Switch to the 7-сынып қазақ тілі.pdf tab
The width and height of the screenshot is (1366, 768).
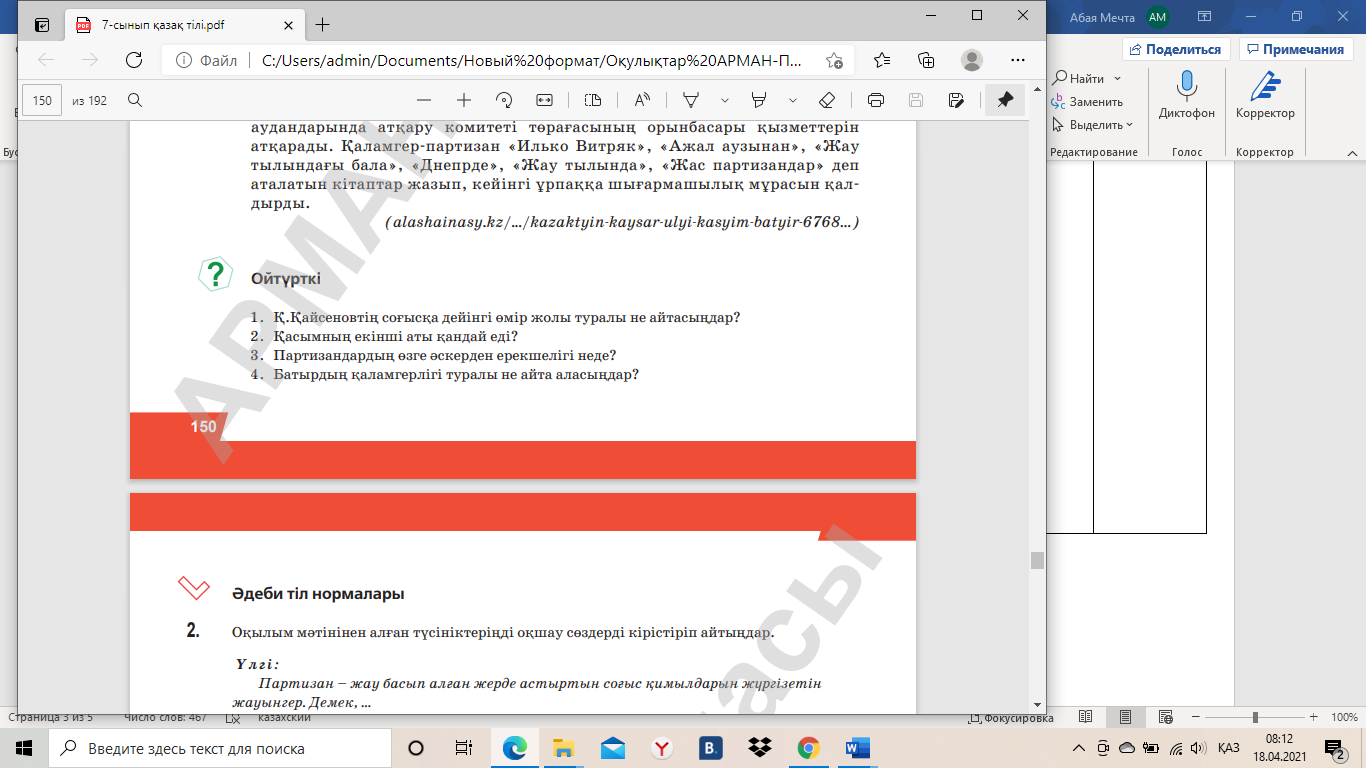coord(185,25)
